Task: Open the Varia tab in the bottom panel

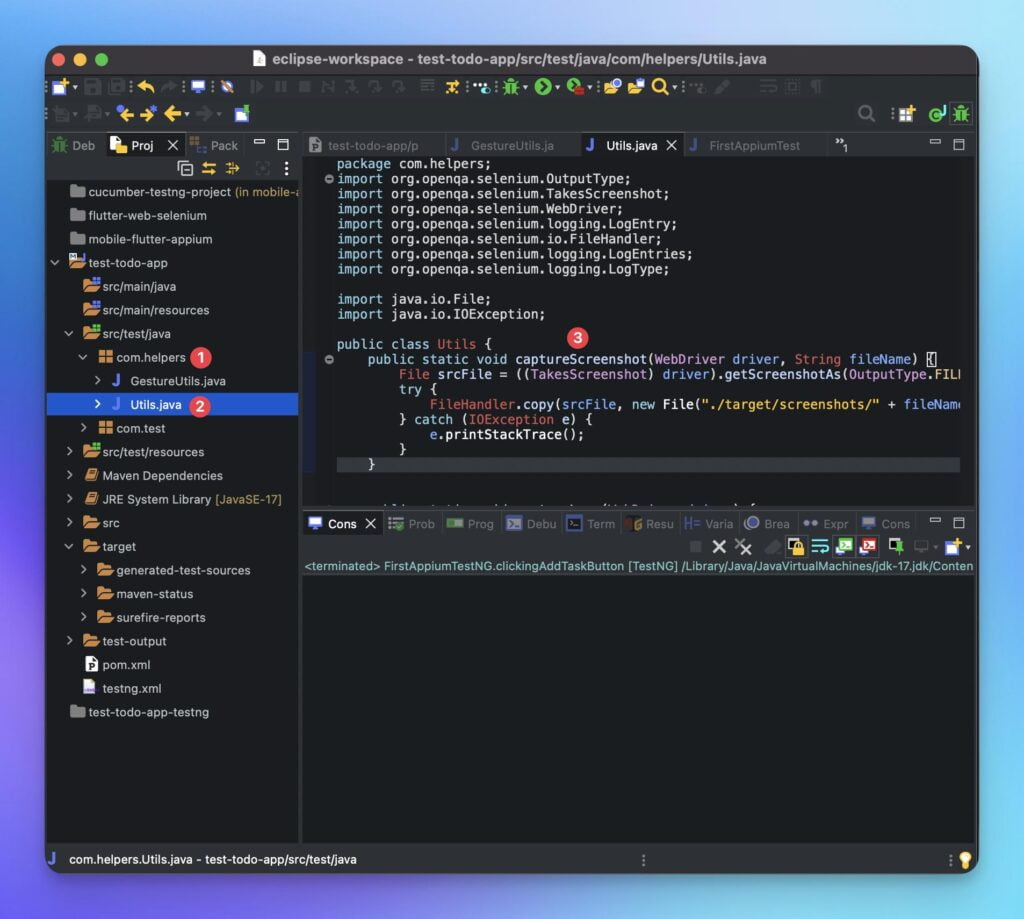Action: tap(709, 524)
